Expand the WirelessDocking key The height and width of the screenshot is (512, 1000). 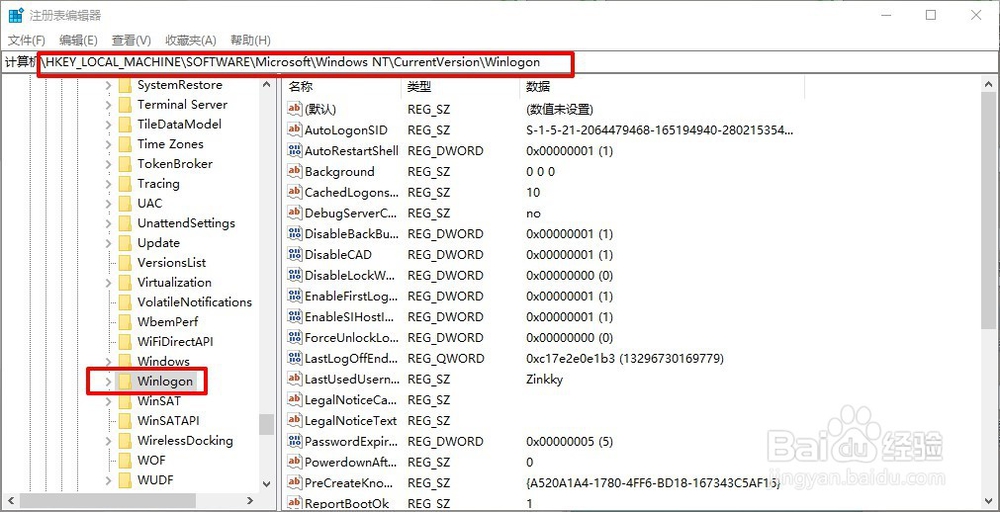point(108,441)
